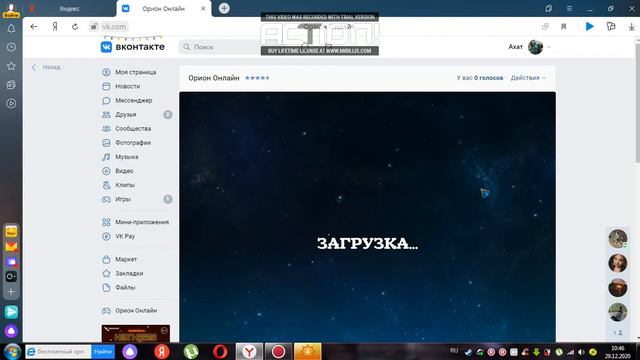Click the Закладки star icon

click(106, 273)
